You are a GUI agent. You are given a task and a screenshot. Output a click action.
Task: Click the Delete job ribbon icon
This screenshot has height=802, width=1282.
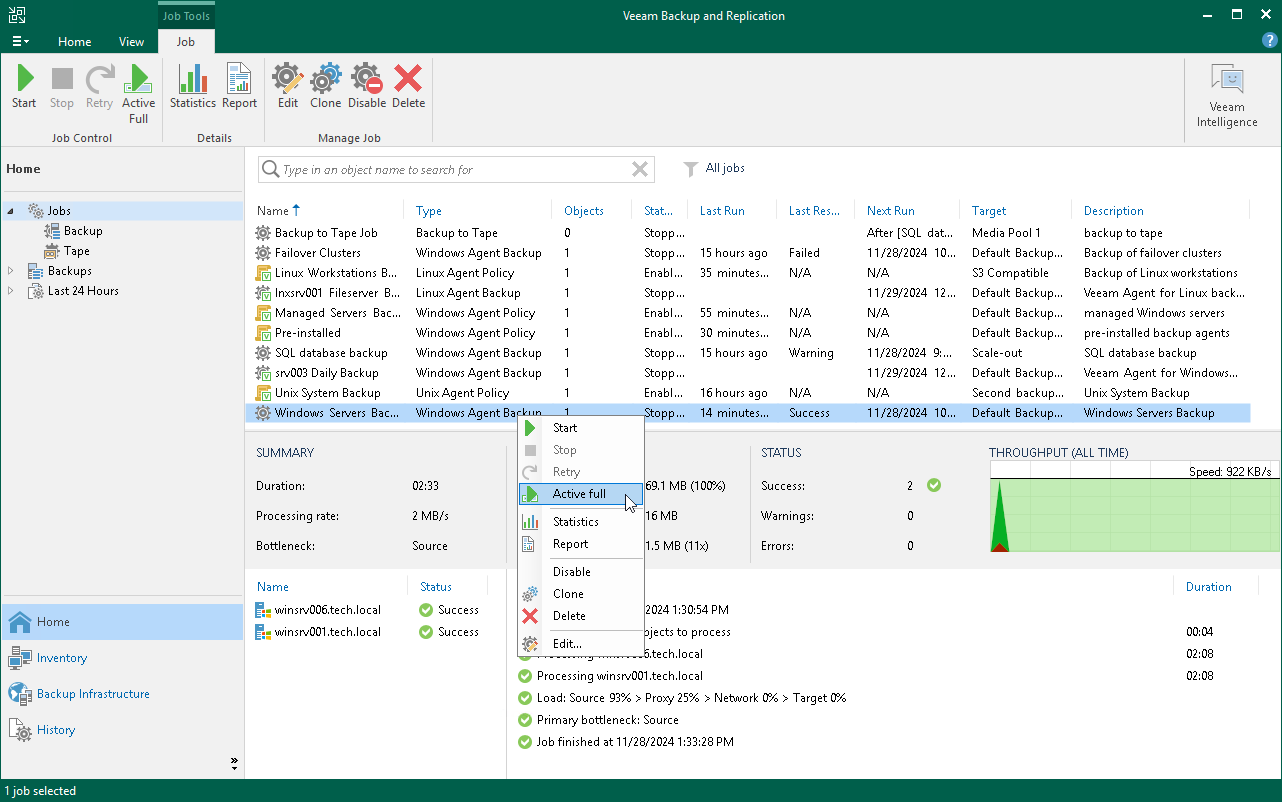click(408, 79)
